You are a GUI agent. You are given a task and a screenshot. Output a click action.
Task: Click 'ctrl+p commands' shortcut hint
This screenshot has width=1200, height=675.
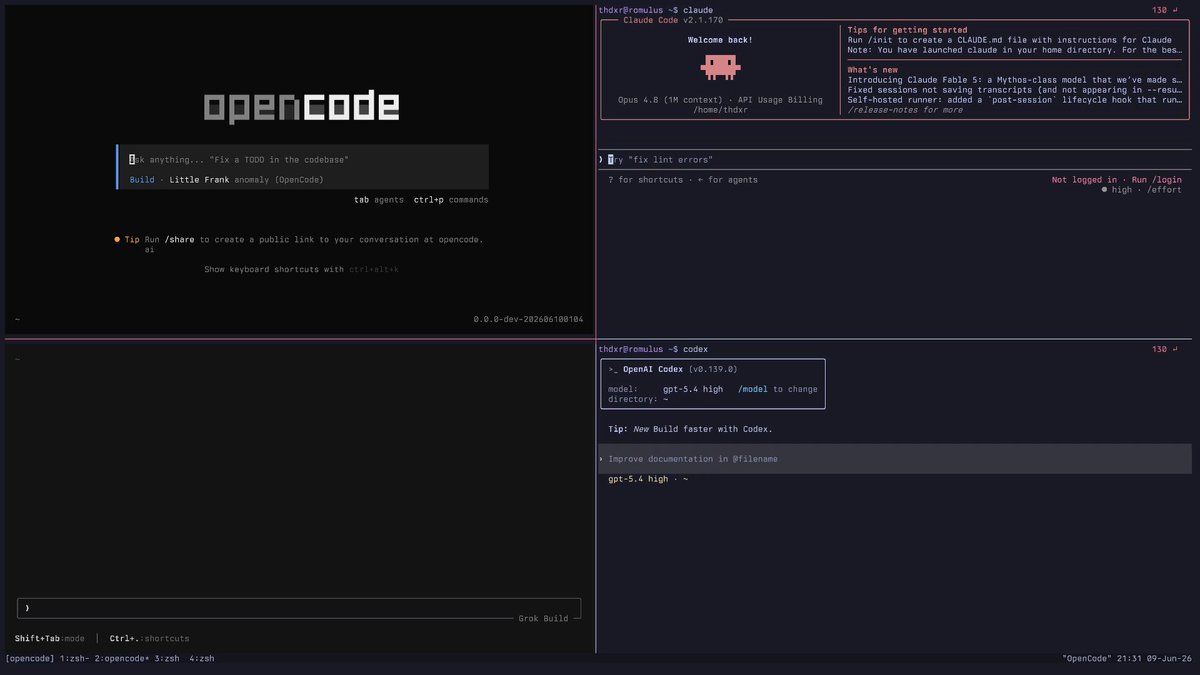(451, 200)
